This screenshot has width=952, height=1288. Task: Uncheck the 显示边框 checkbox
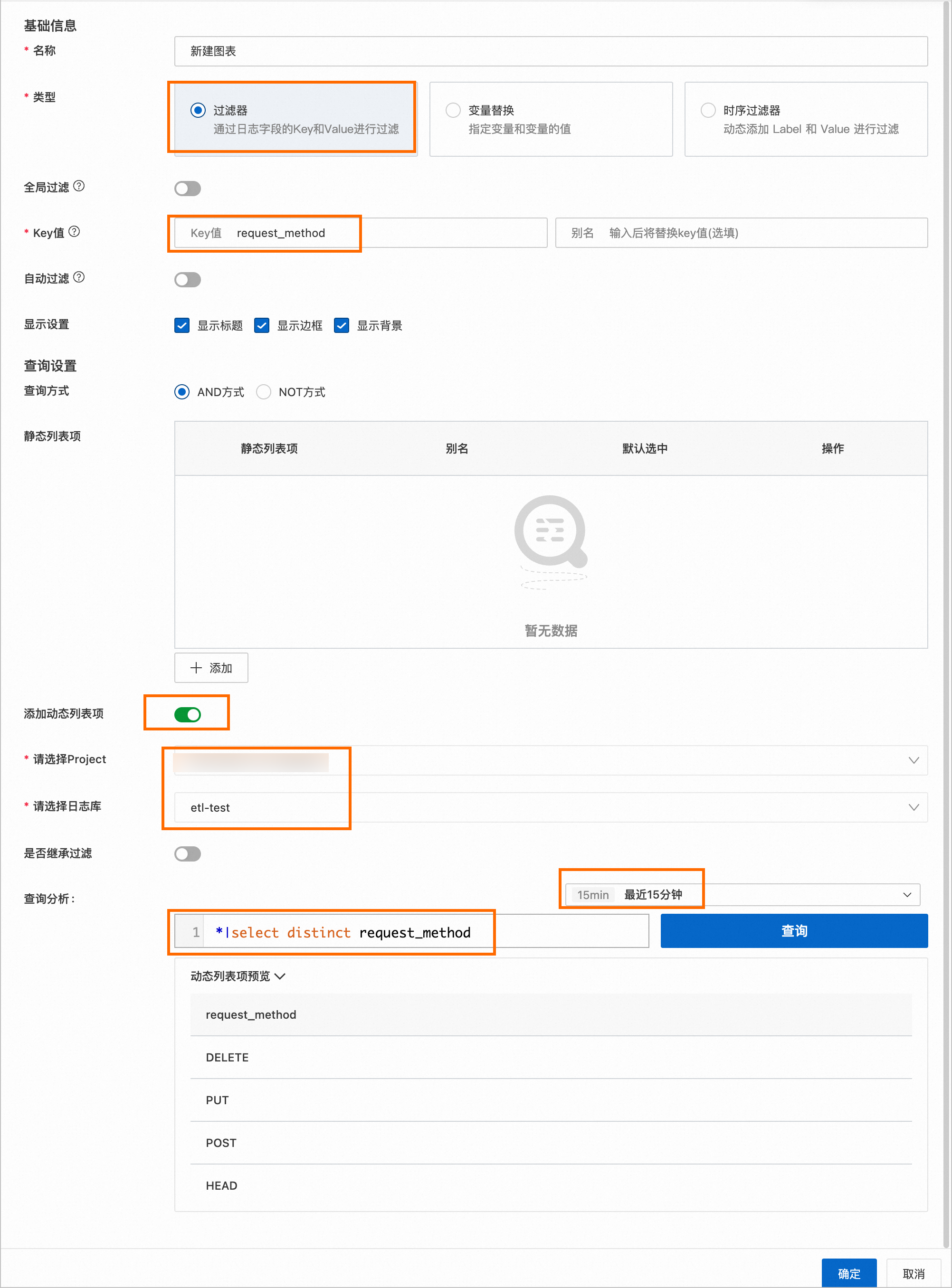coord(262,325)
